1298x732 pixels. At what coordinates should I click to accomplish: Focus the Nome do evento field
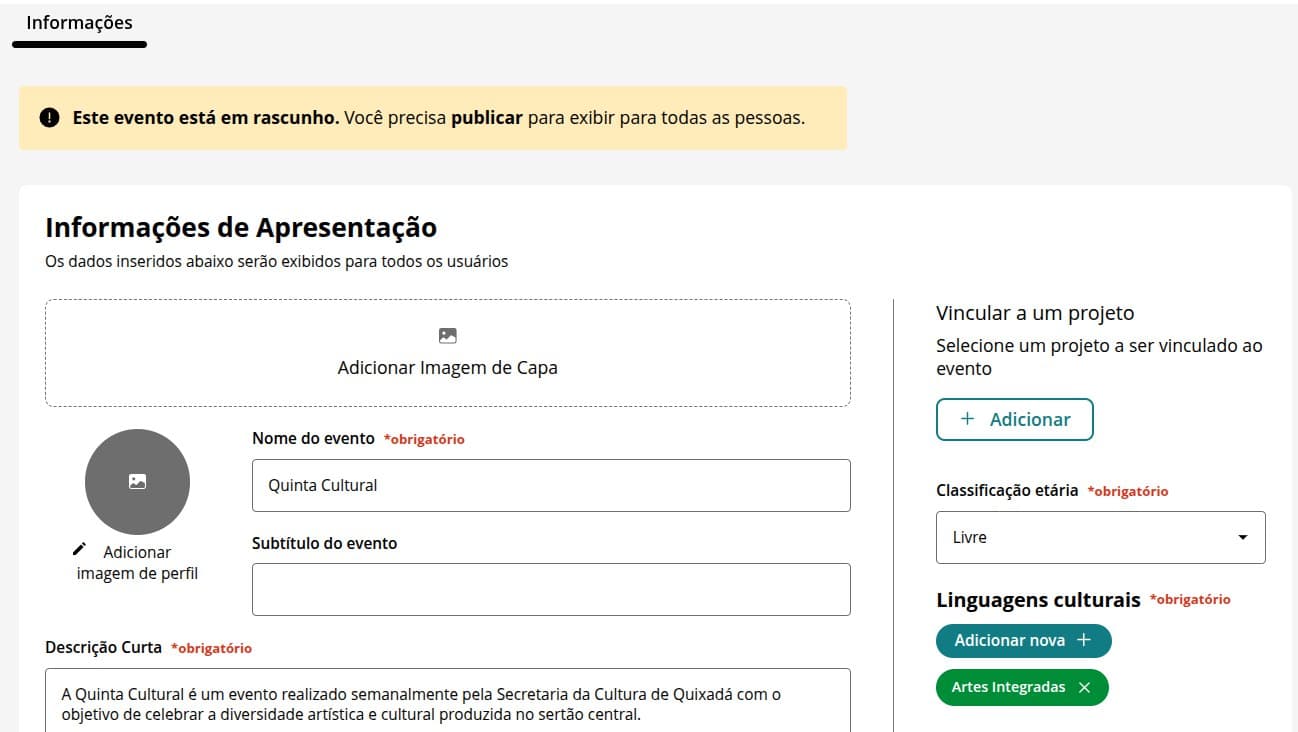click(x=551, y=485)
